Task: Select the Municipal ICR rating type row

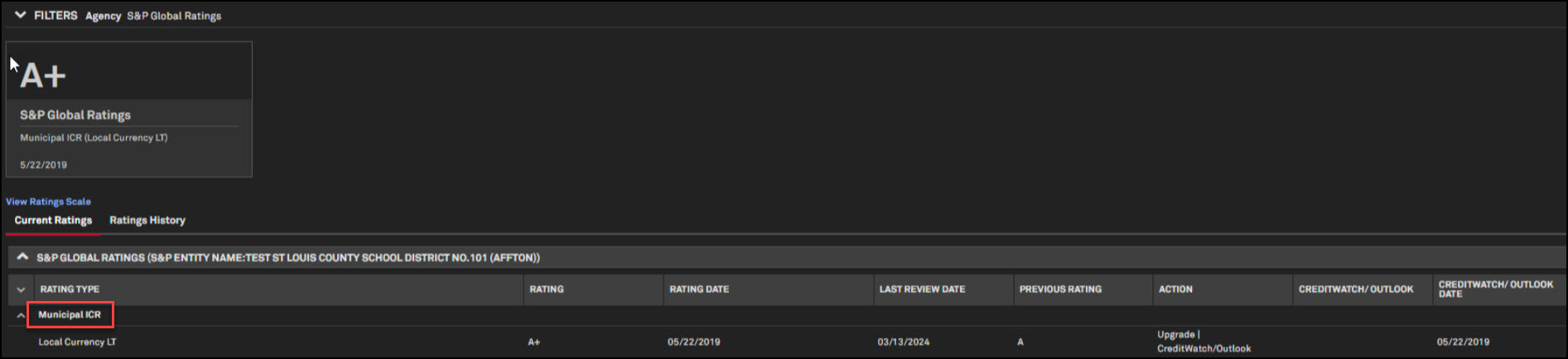Action: [x=70, y=315]
